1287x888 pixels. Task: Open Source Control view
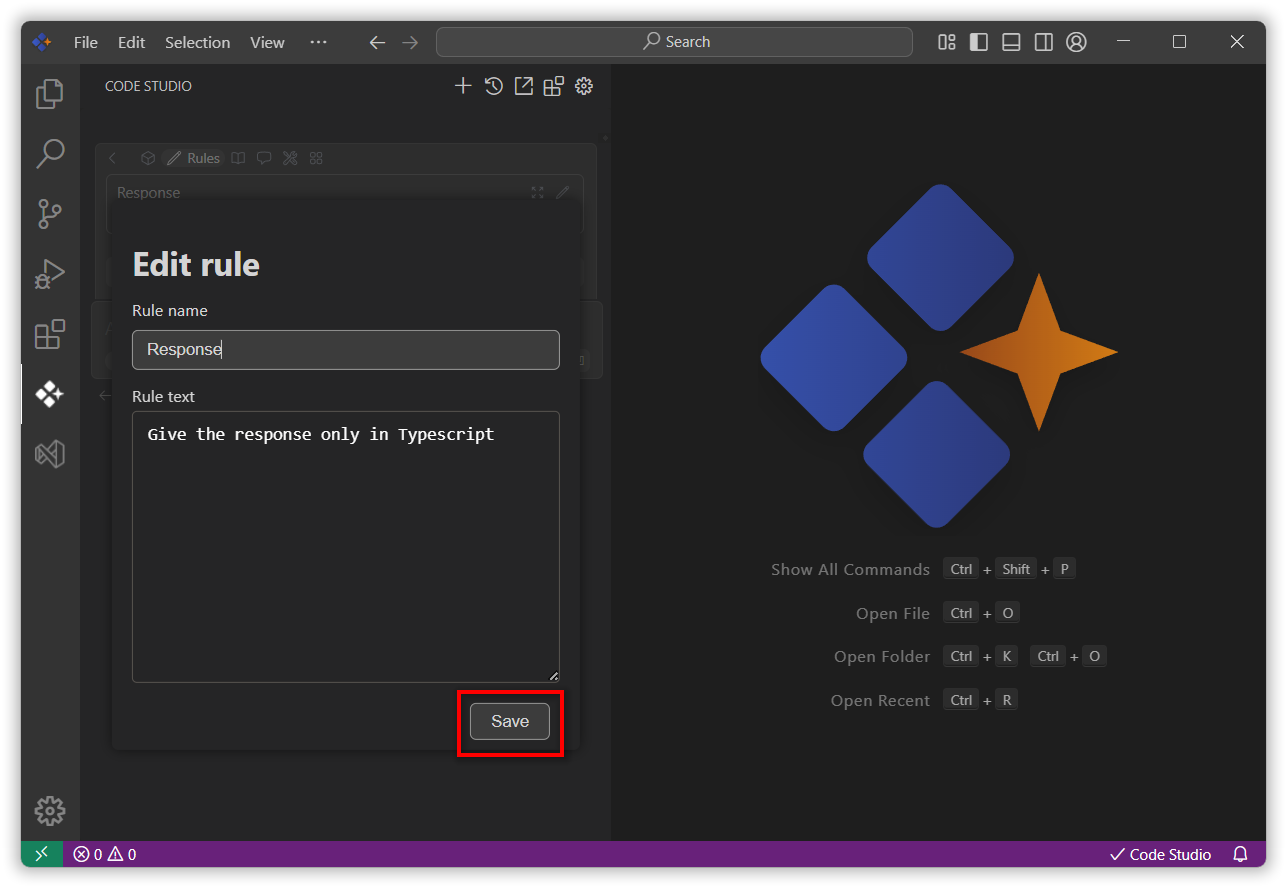[49, 213]
